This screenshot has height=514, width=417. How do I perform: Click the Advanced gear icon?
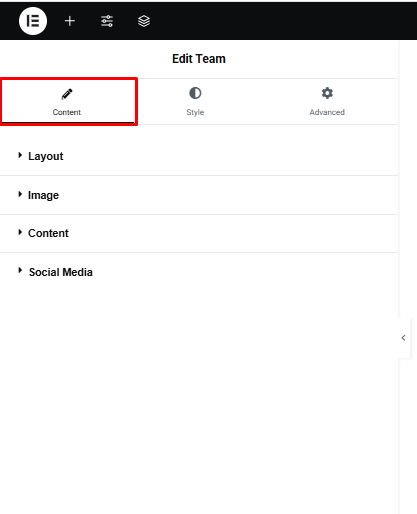(327, 93)
